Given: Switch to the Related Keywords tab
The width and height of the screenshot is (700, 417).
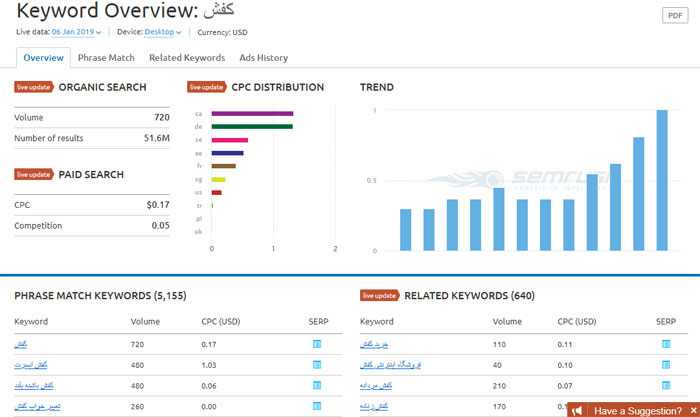Looking at the screenshot, I should (187, 58).
